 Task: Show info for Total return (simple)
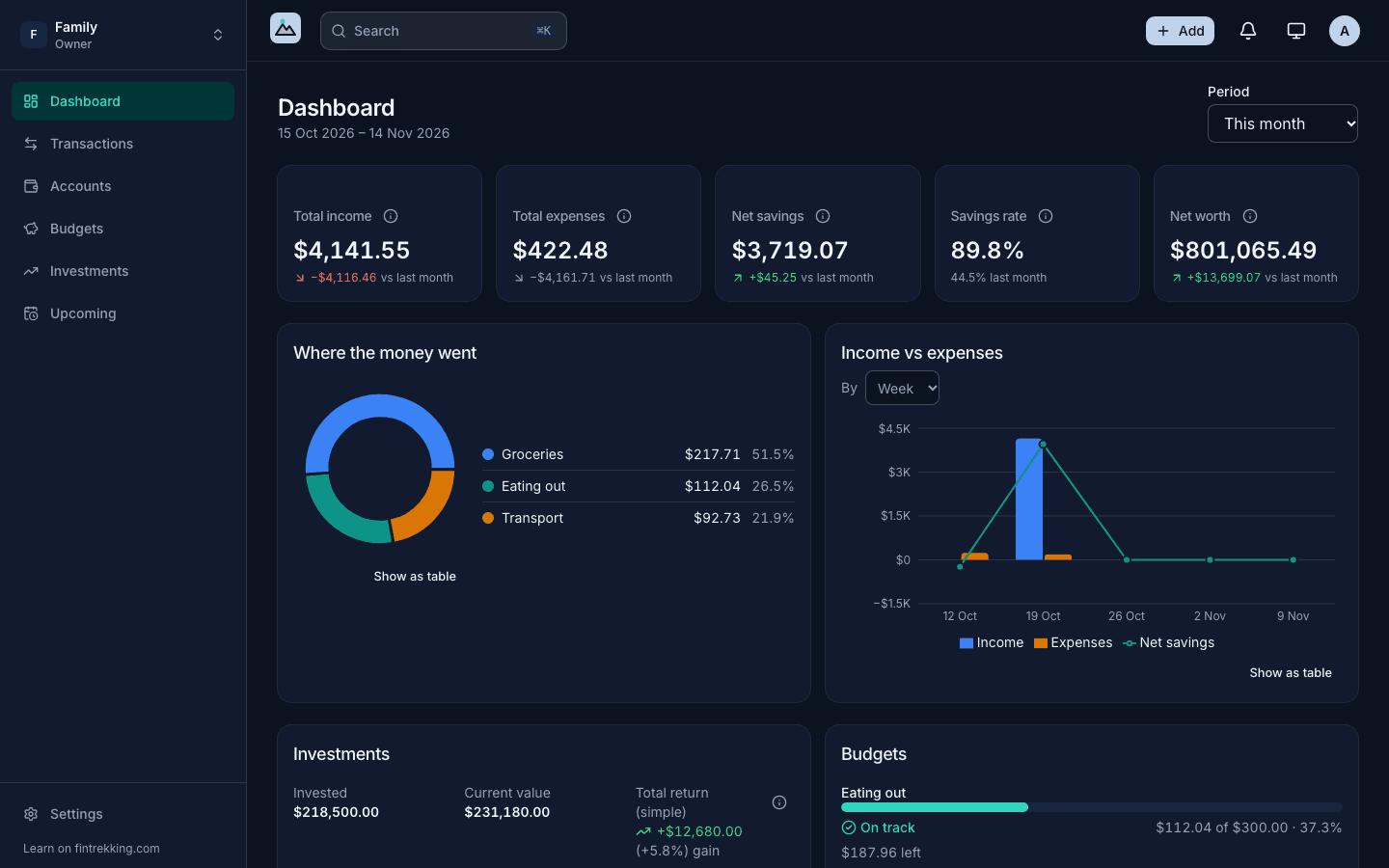tap(779, 802)
